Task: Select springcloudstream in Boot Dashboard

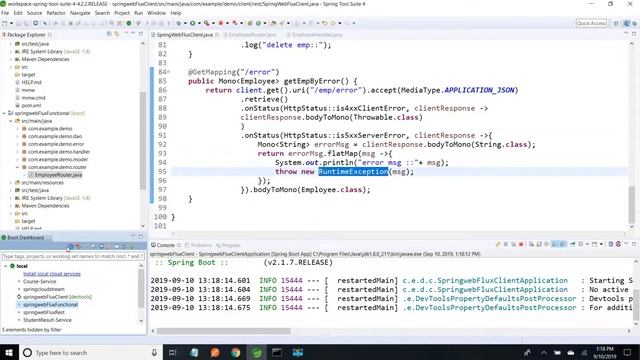Action: pyautogui.click(x=44, y=289)
